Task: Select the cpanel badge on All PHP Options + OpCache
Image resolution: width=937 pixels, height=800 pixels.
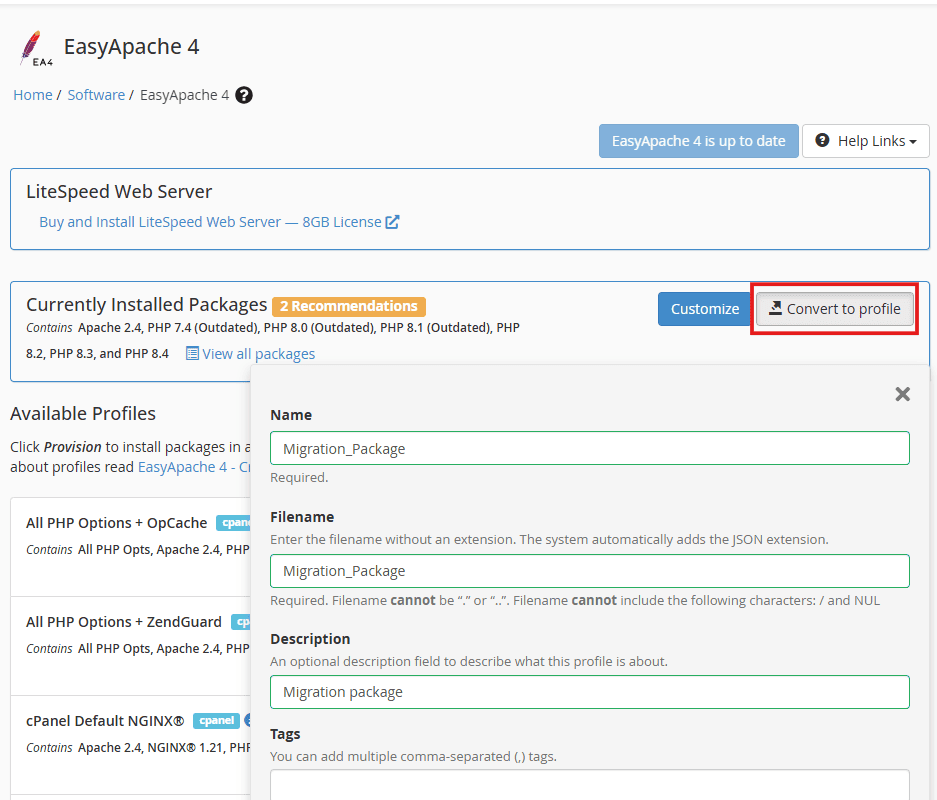Action: point(237,522)
